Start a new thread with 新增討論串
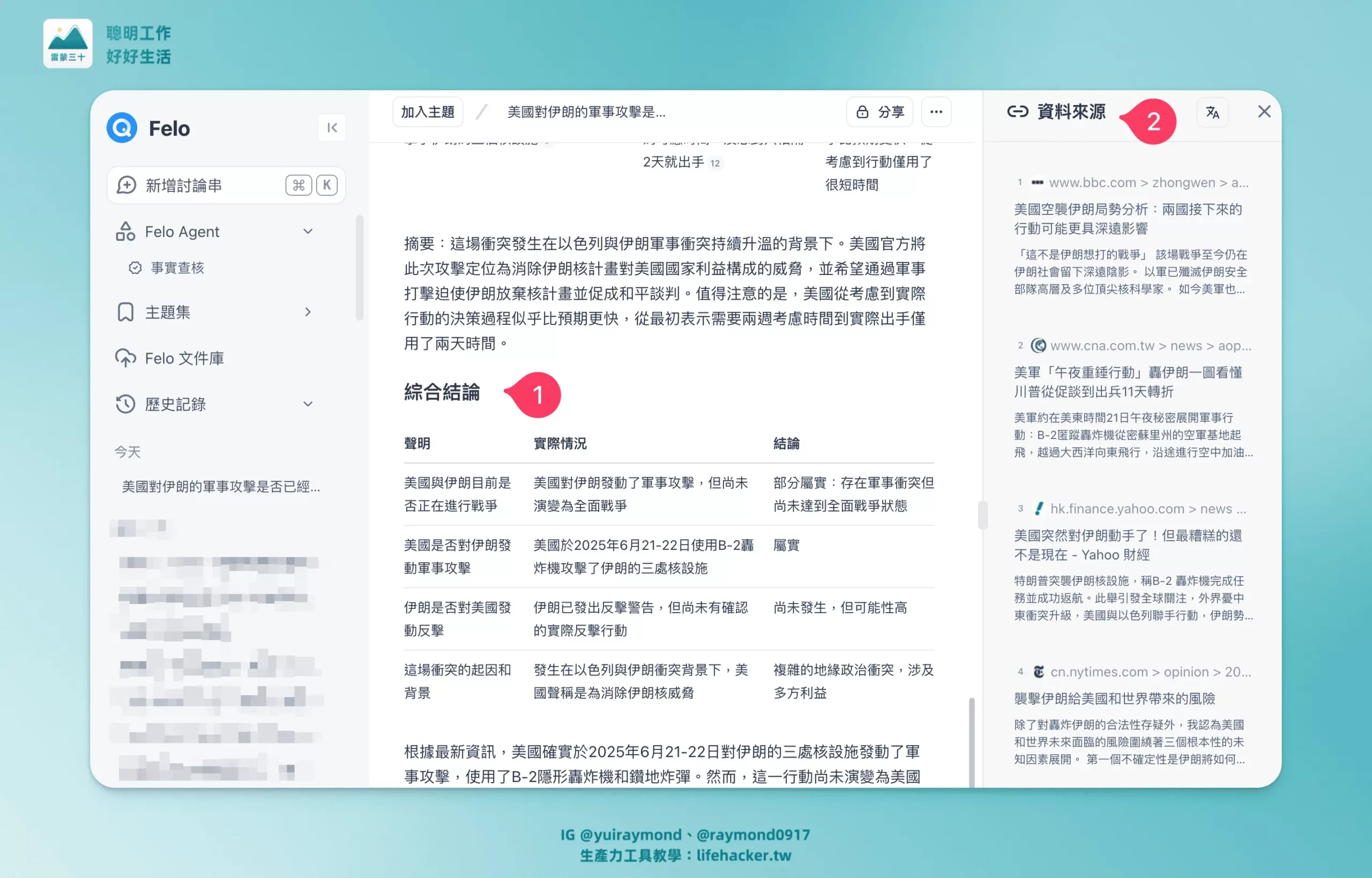This screenshot has width=1372, height=878. point(226,185)
